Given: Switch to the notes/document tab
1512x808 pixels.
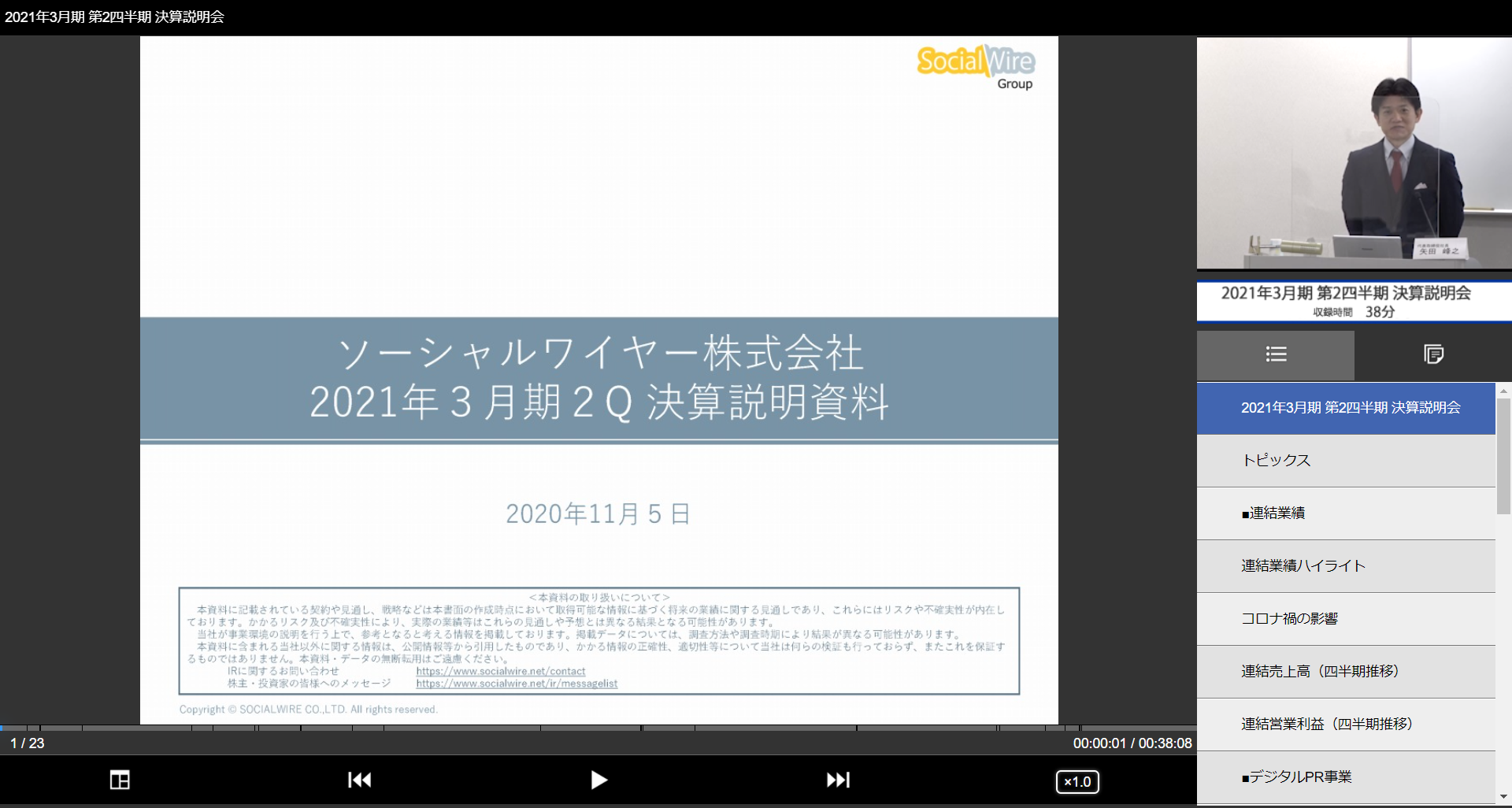Looking at the screenshot, I should (x=1433, y=355).
